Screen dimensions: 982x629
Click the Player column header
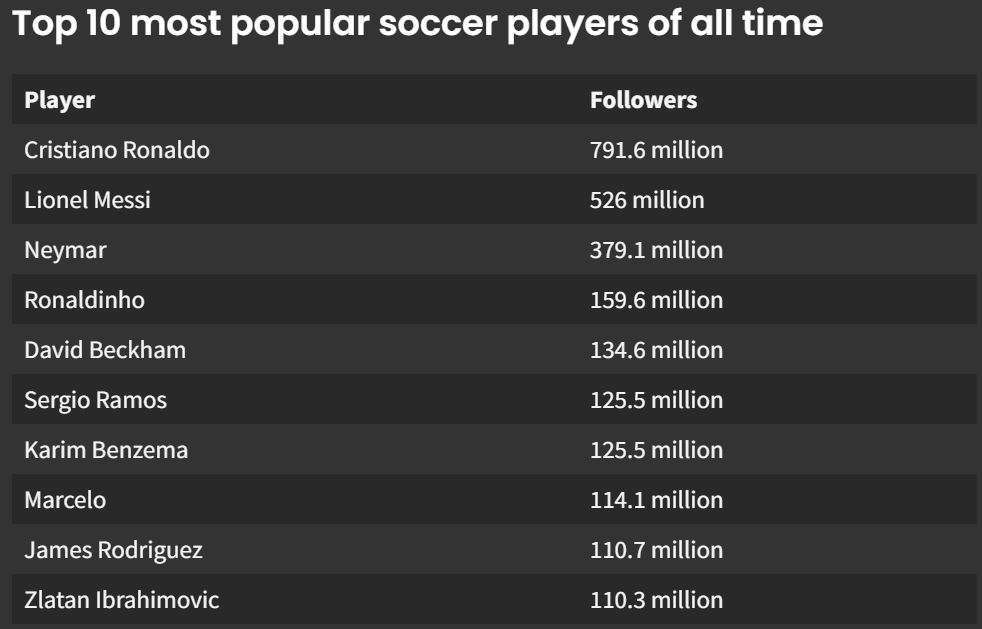(x=60, y=100)
